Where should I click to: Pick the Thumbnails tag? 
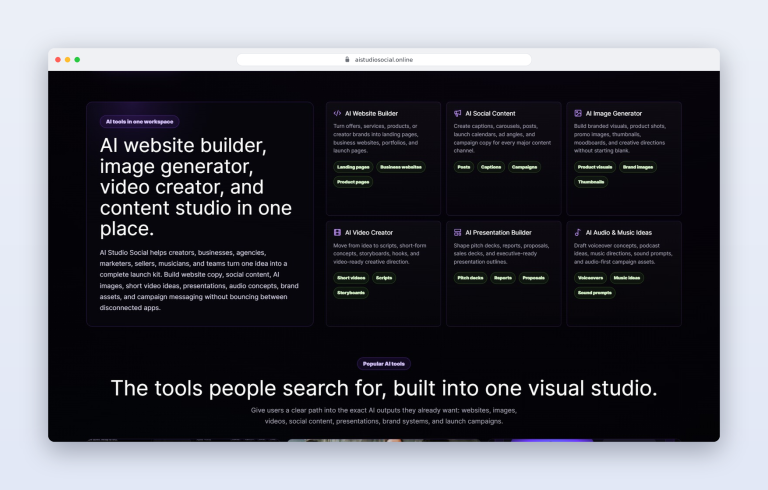(x=591, y=182)
